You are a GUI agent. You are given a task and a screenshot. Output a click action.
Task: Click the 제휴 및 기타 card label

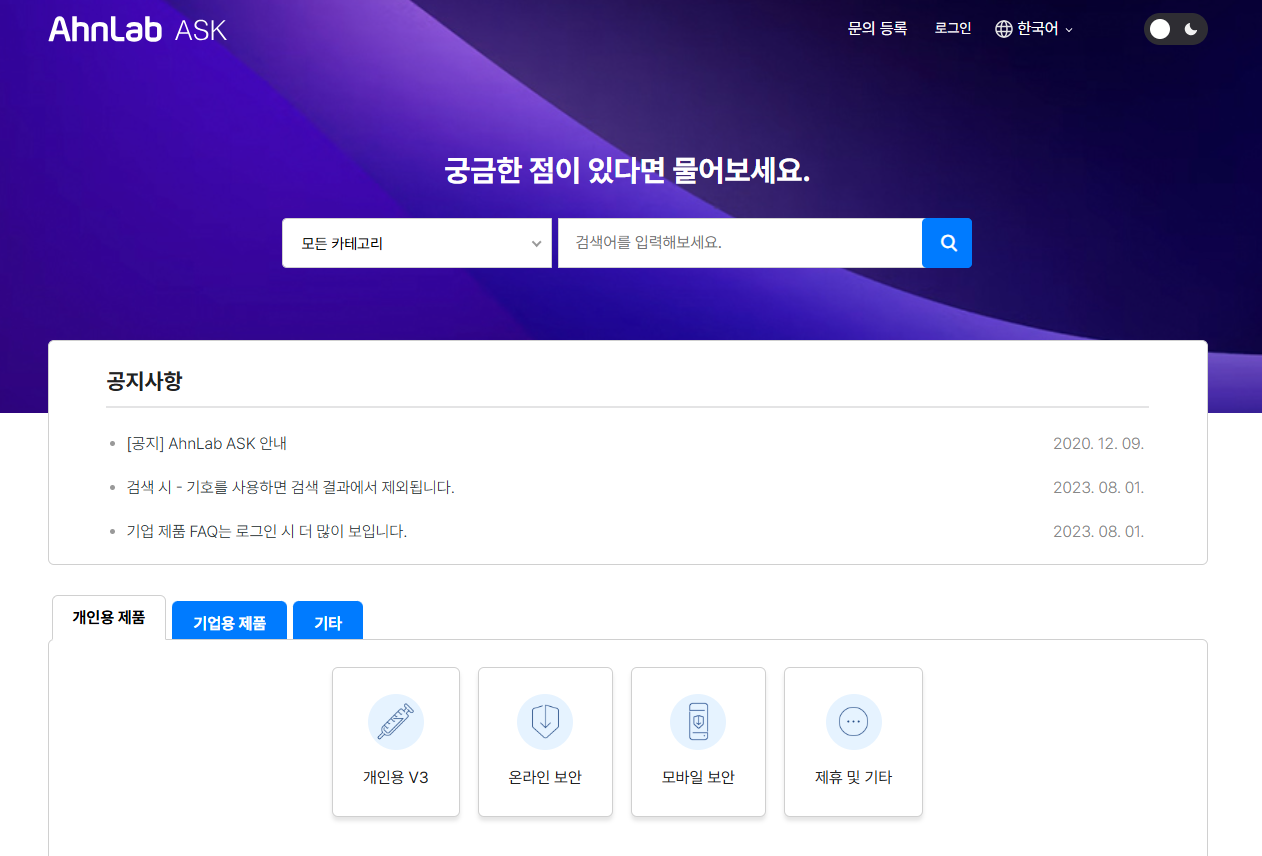[x=853, y=777]
